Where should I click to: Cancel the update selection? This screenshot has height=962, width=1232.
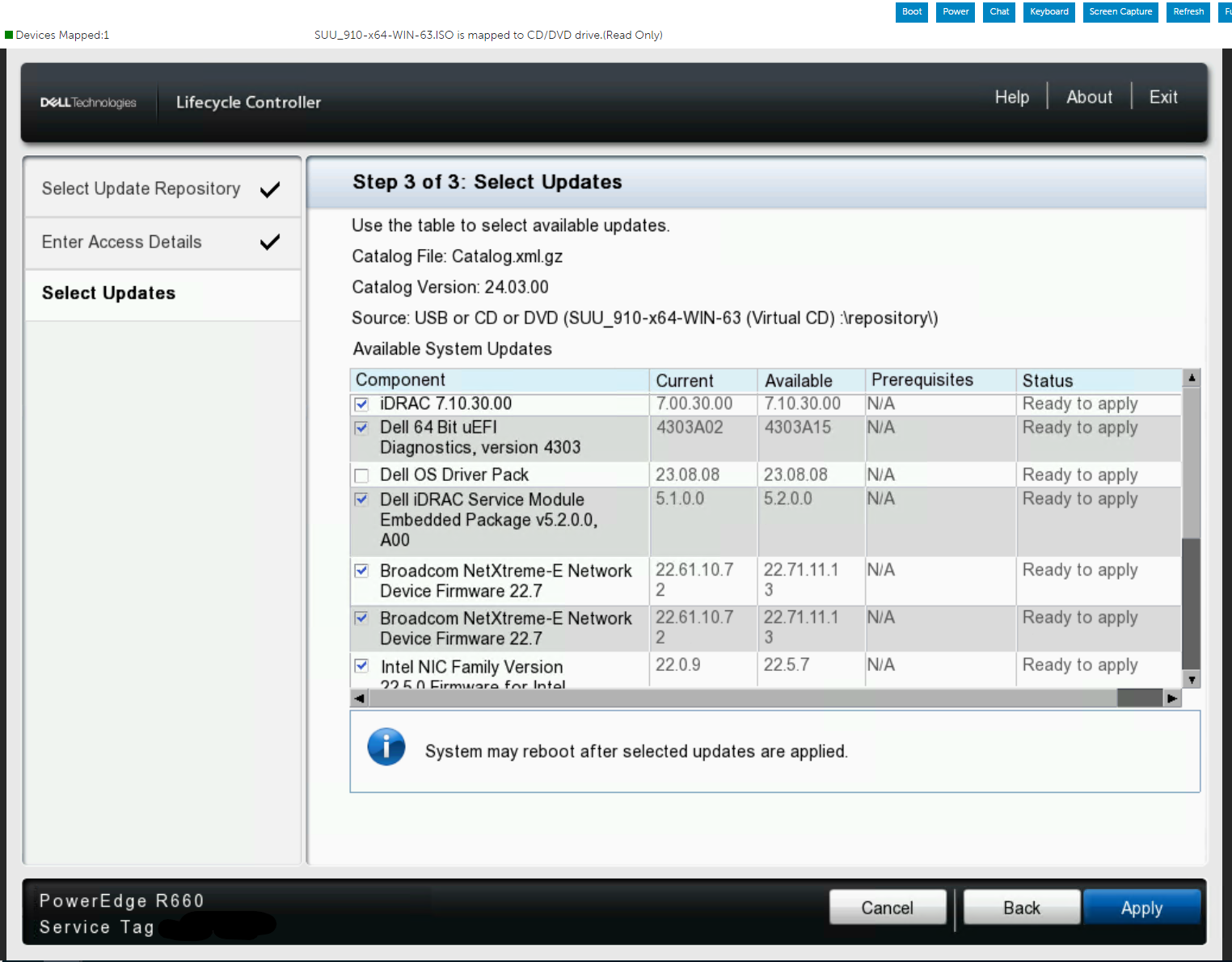coord(887,907)
